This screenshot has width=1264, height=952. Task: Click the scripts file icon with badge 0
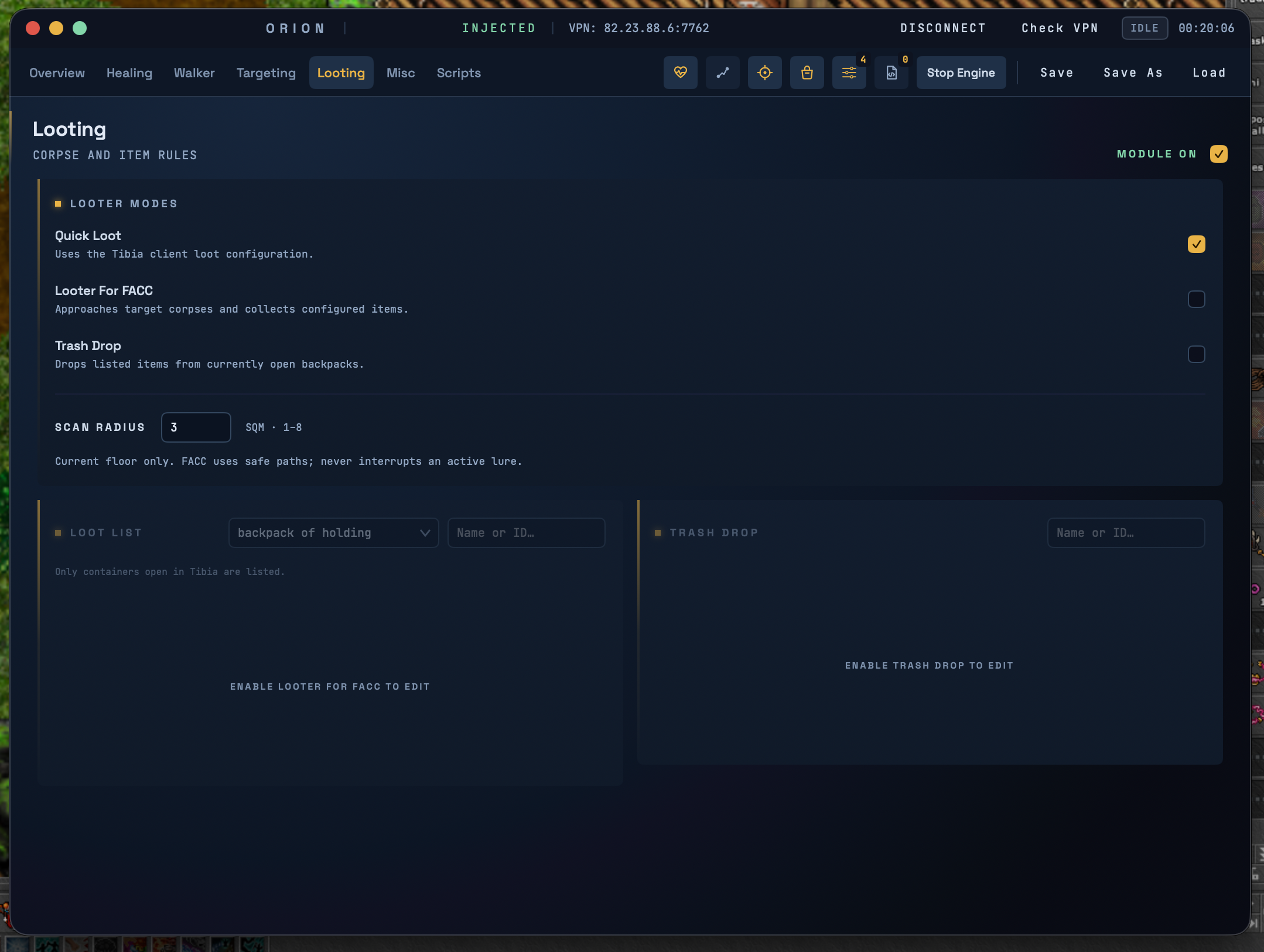891,73
